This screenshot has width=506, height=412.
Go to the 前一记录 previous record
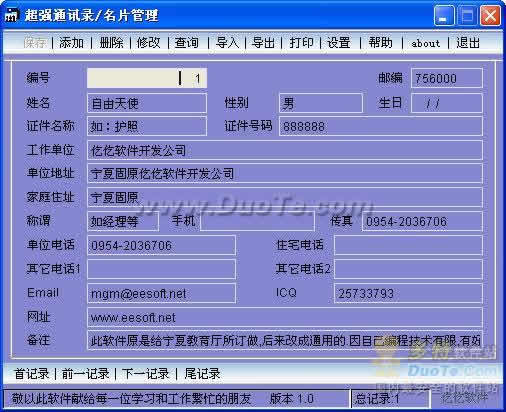(x=85, y=374)
